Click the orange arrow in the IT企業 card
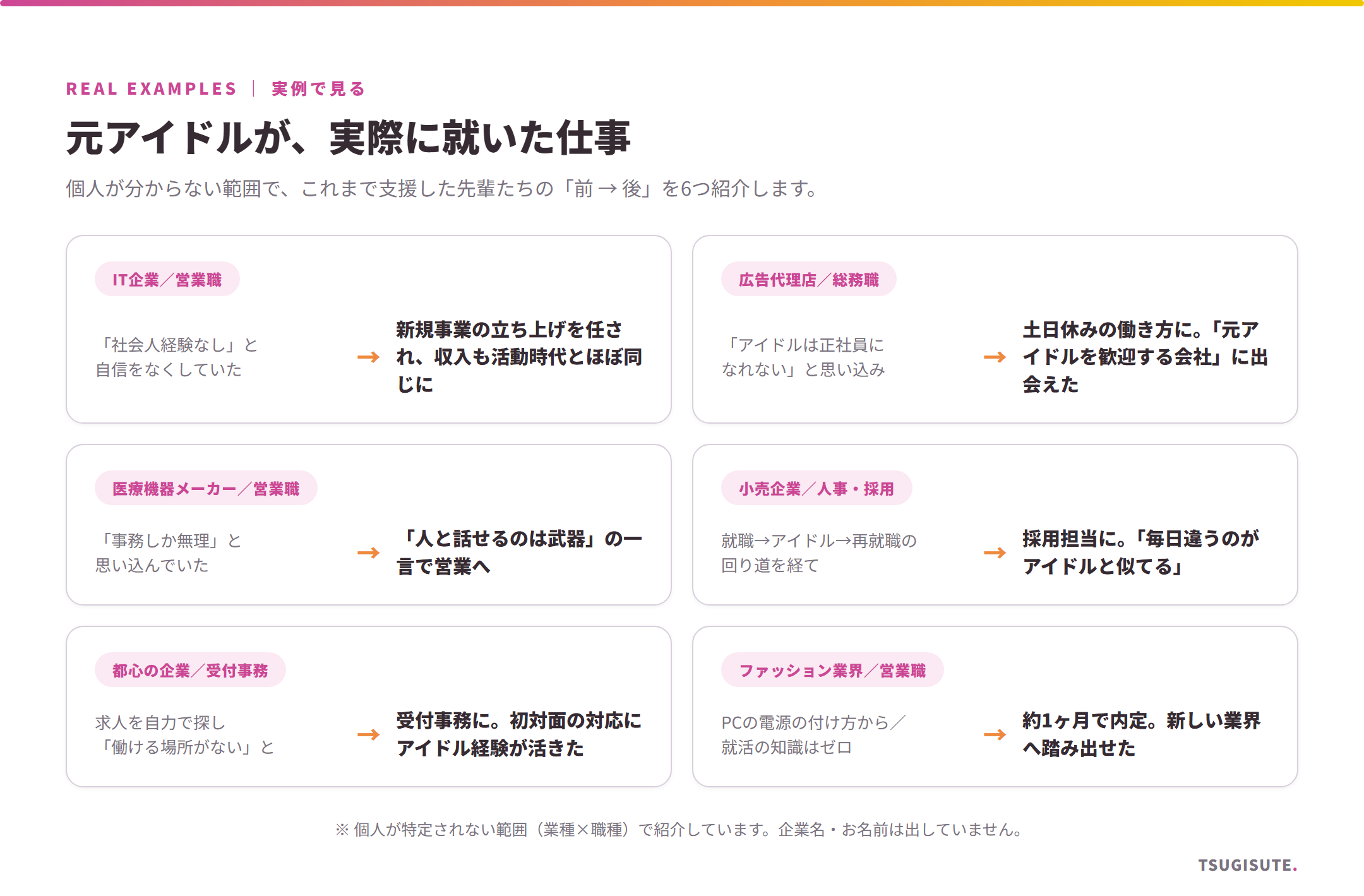The width and height of the screenshot is (1364, 896). click(x=369, y=357)
